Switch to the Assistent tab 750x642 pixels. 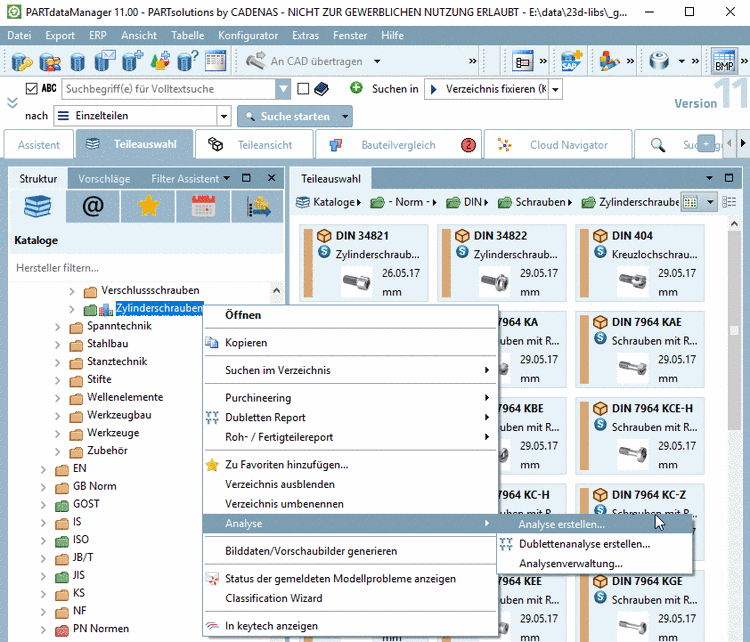[38, 144]
